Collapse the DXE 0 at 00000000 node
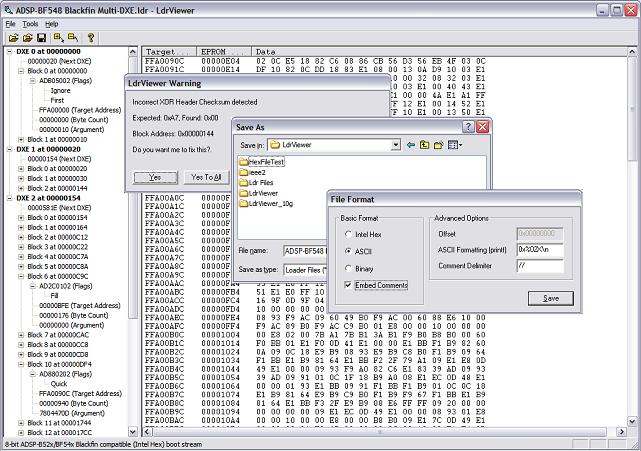 pos(9,52)
